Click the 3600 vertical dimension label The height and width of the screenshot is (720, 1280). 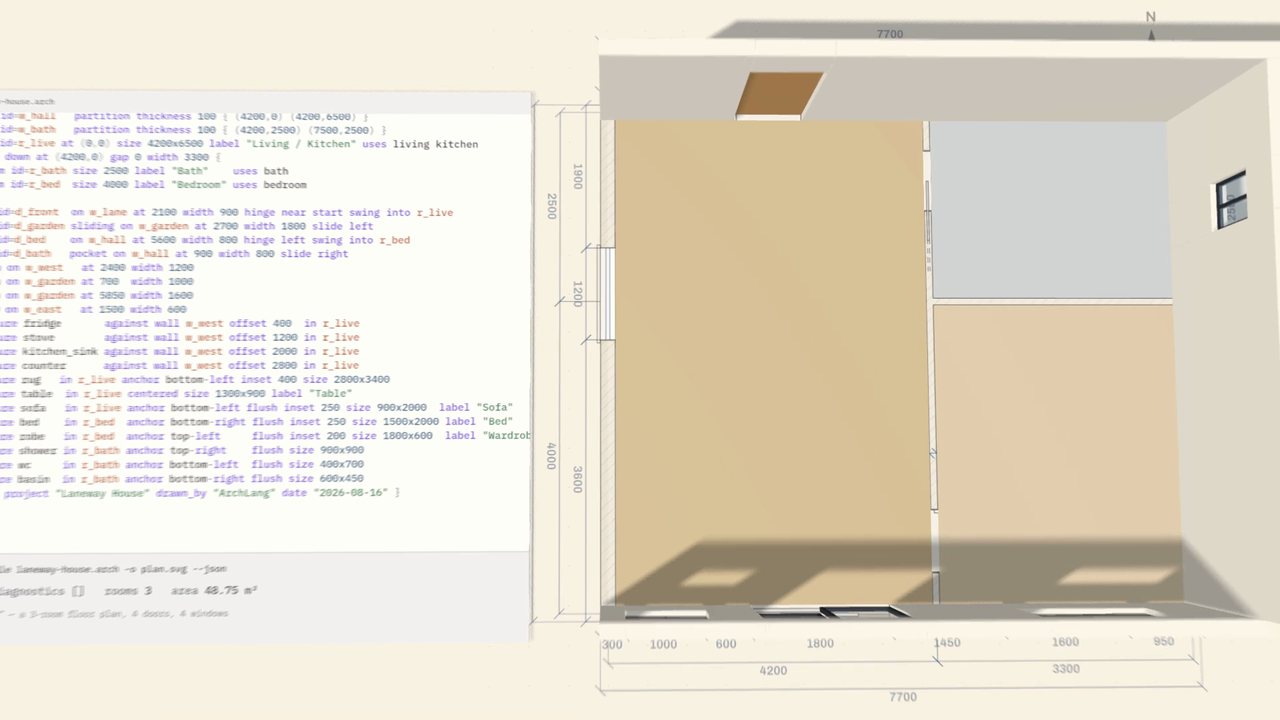point(577,479)
